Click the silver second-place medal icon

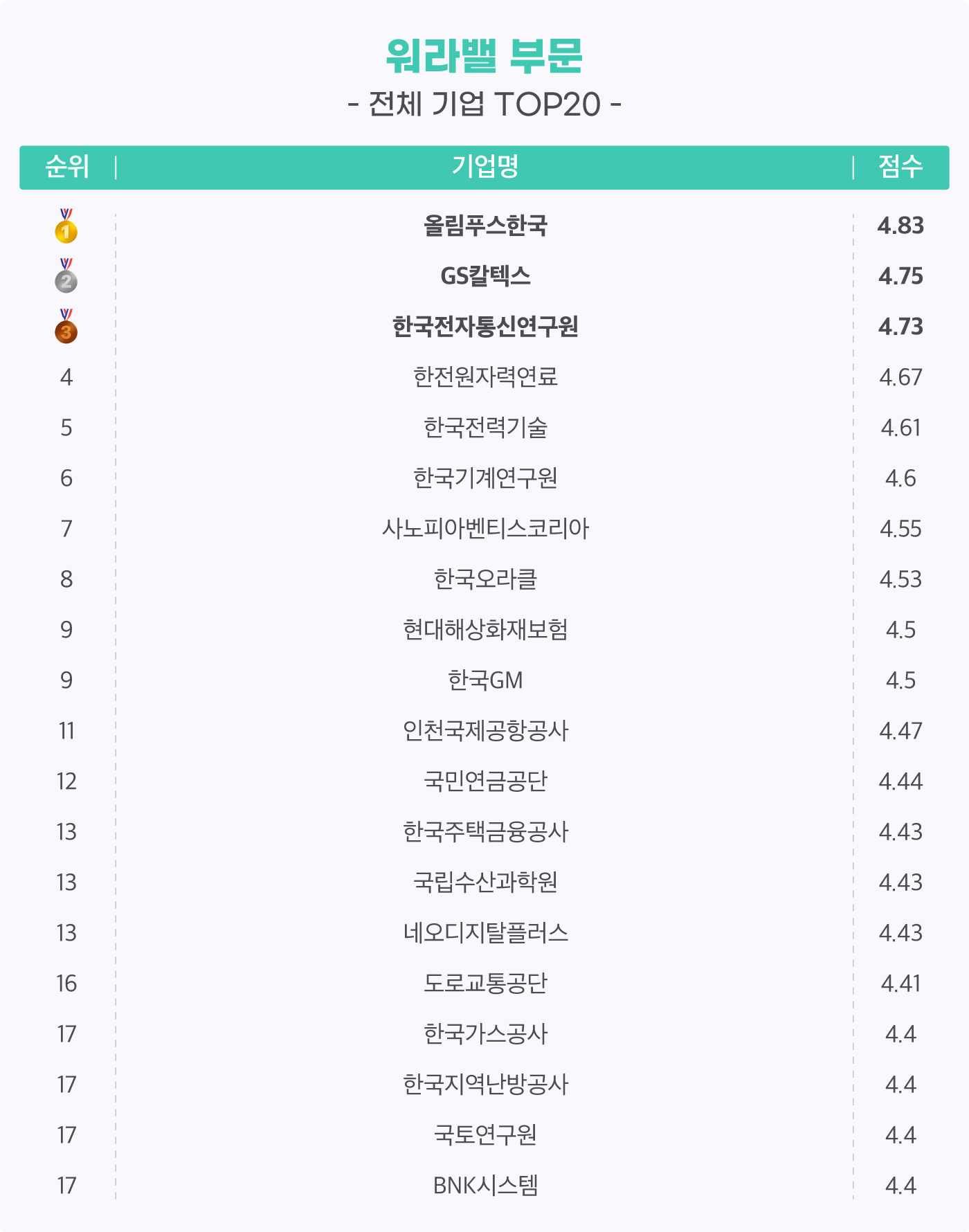pyautogui.click(x=66, y=276)
